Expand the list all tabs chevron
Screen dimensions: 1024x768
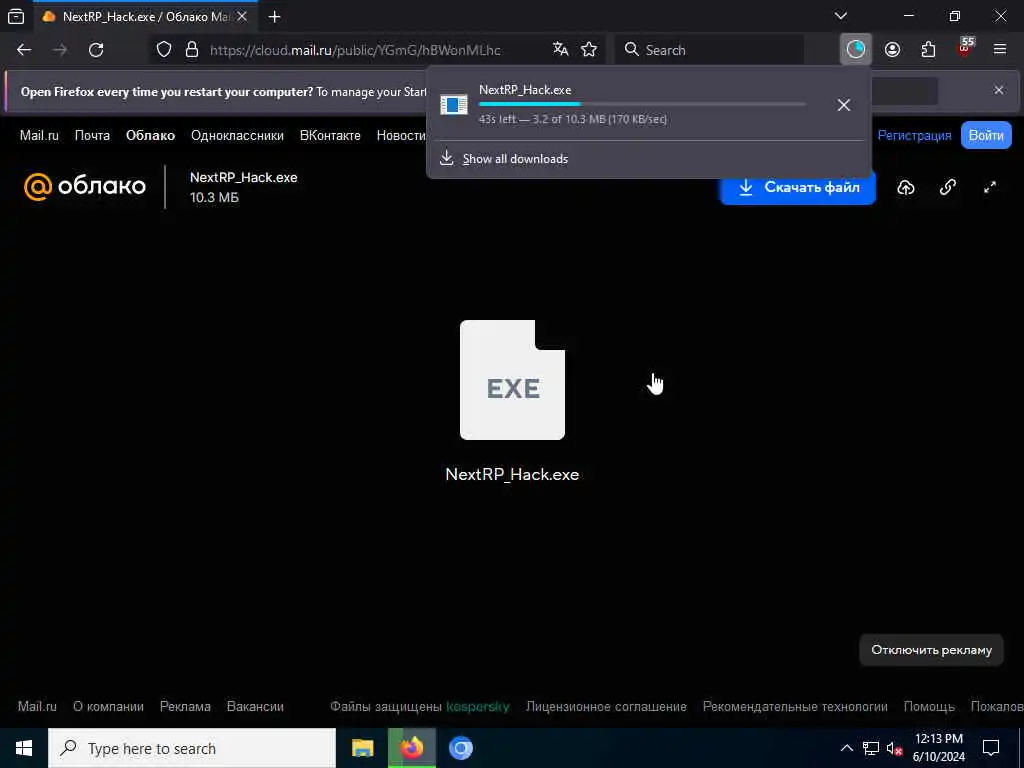[841, 16]
